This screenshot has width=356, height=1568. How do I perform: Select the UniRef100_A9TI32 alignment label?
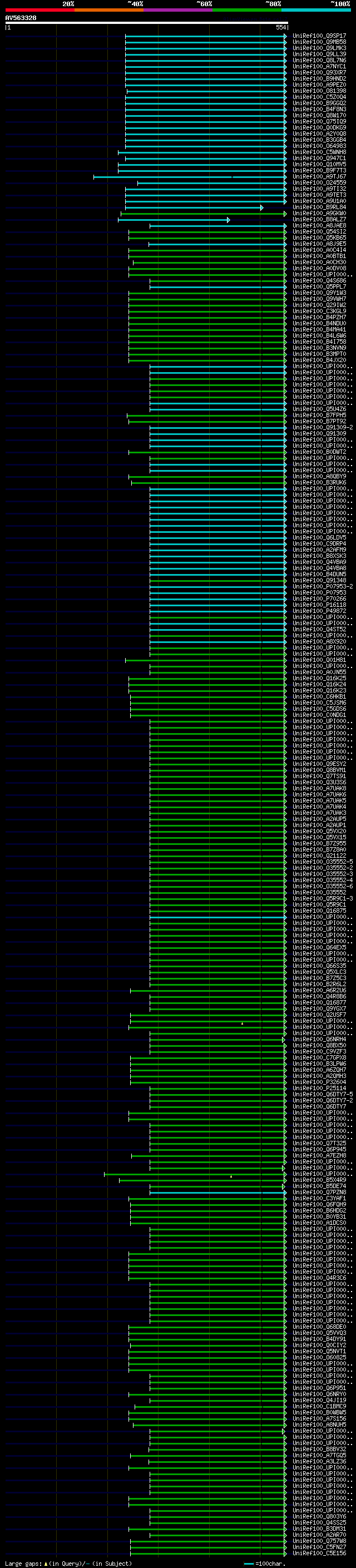click(319, 189)
